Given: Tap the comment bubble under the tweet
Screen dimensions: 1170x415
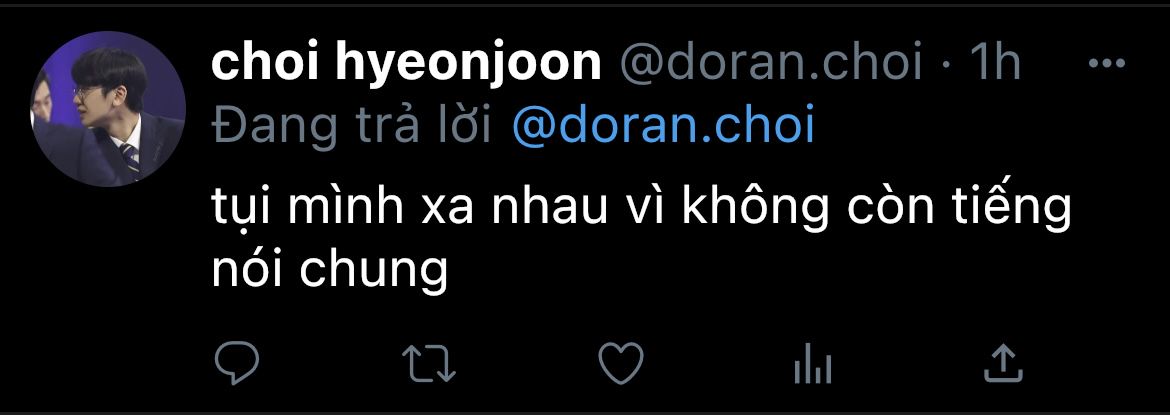Looking at the screenshot, I should [237, 363].
